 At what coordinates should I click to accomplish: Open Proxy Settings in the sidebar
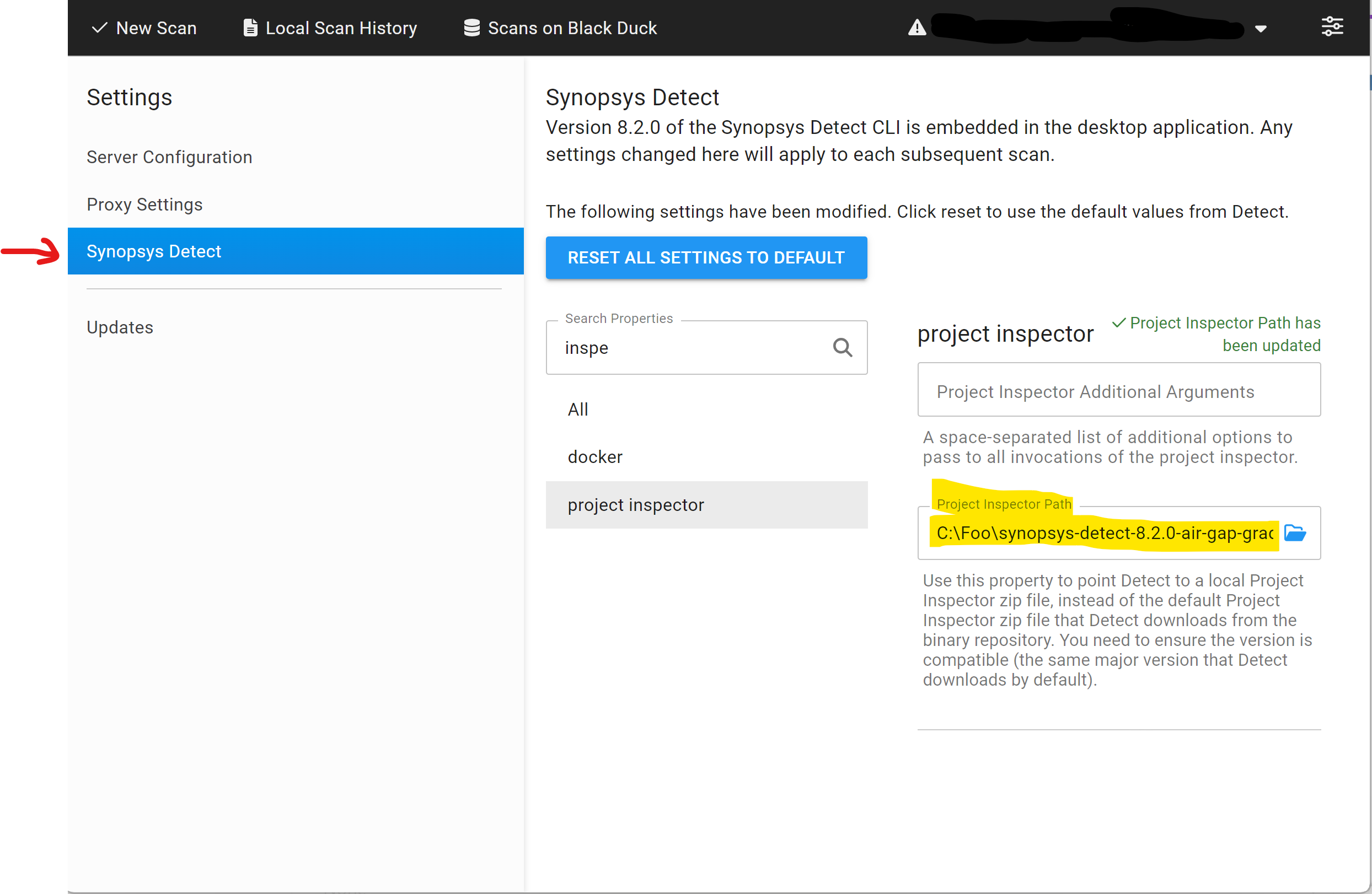[144, 204]
